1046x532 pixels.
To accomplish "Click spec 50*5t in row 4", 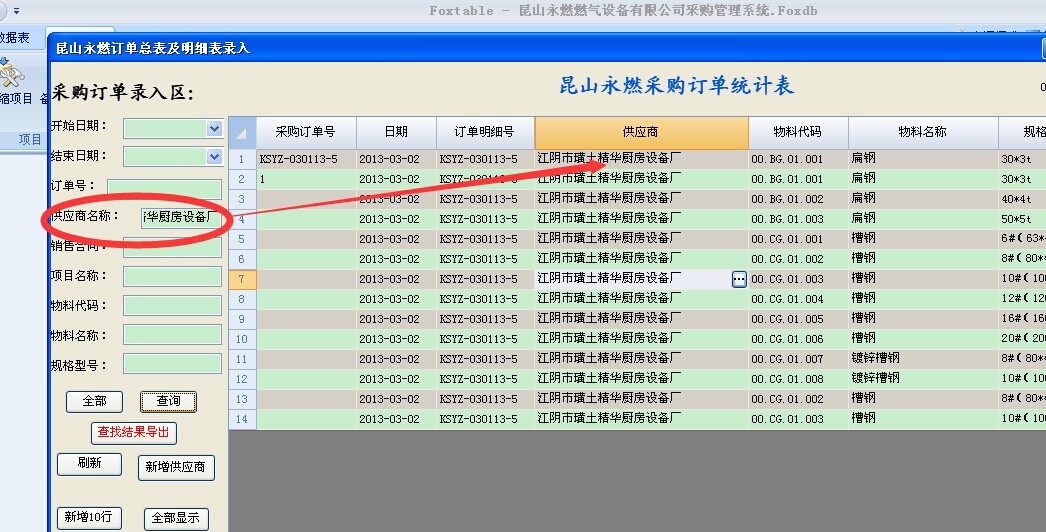I will click(x=1016, y=219).
